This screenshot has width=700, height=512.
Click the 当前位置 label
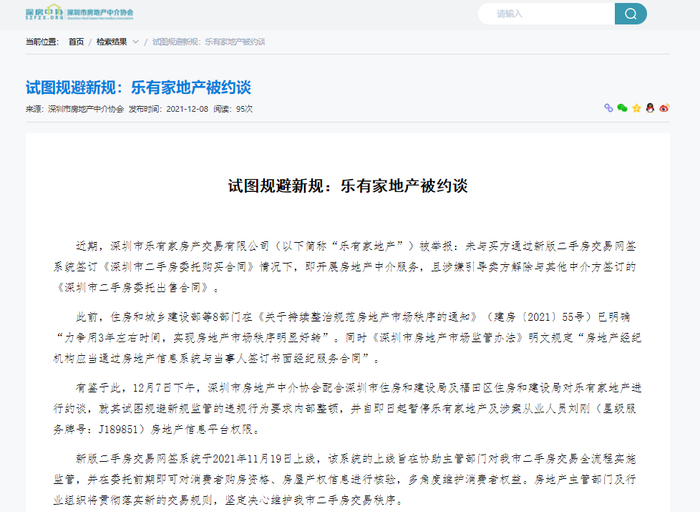coord(42,42)
